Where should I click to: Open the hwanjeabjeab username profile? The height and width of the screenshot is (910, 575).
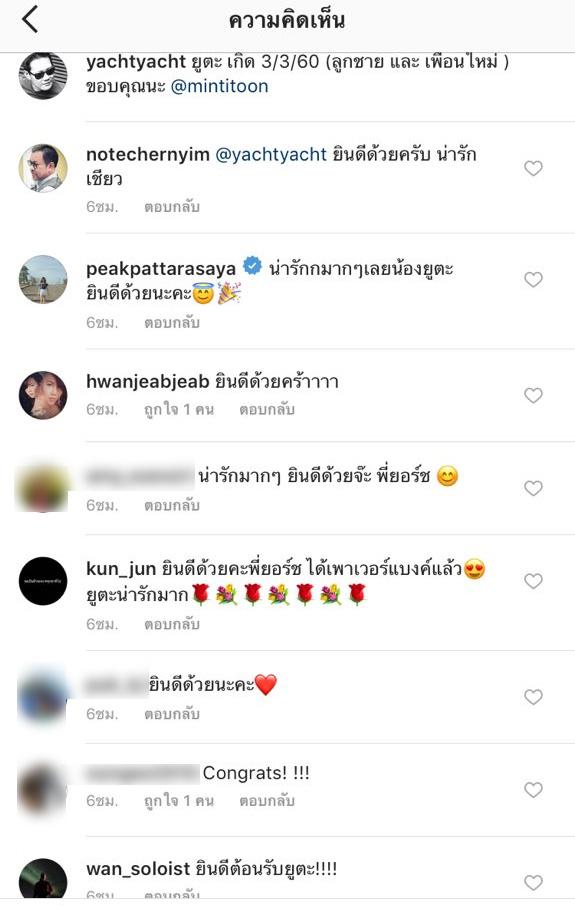pyautogui.click(x=147, y=382)
